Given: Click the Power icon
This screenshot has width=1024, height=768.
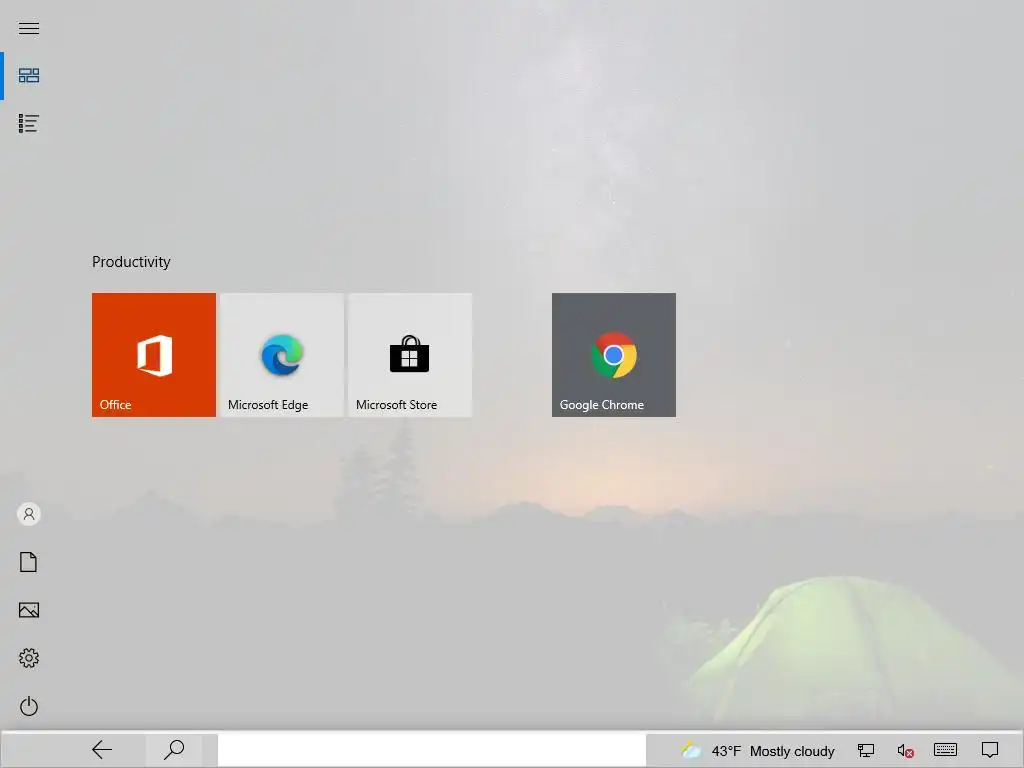Looking at the screenshot, I should 29,706.
